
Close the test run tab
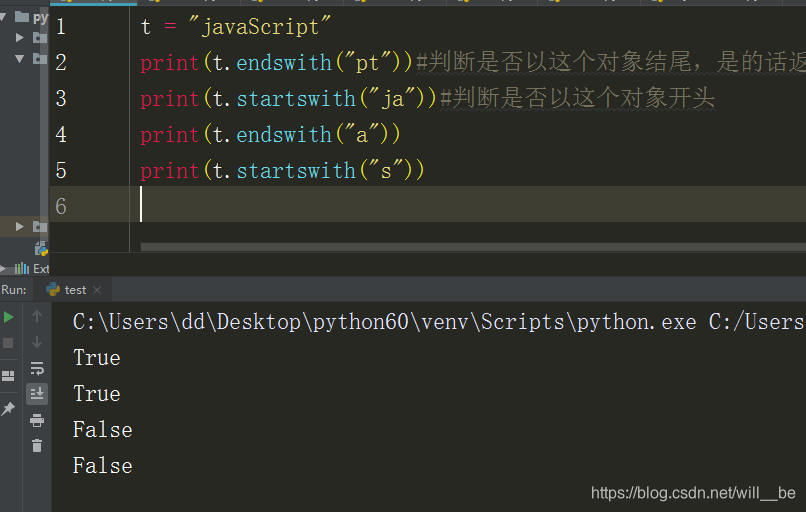97,290
